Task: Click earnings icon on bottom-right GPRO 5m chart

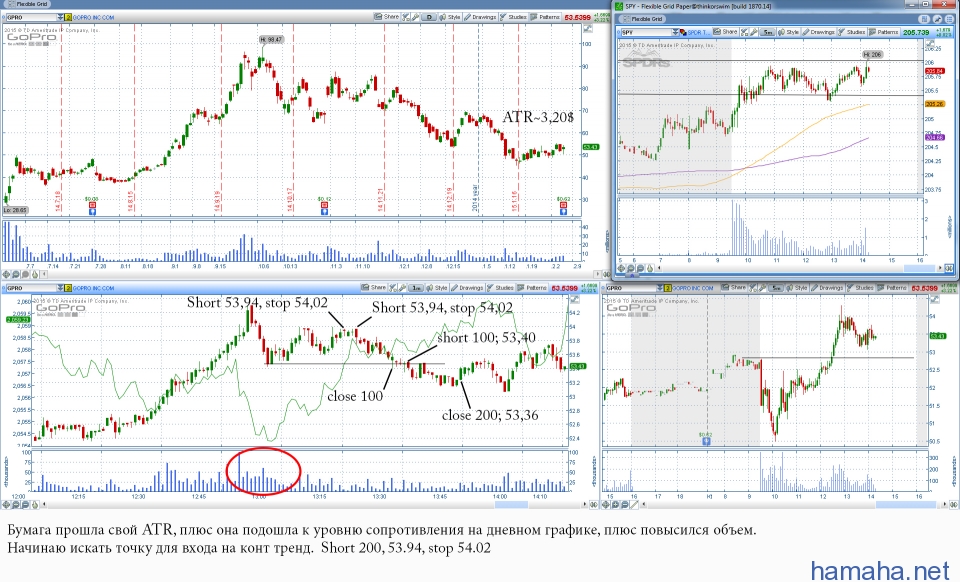Action: [x=706, y=441]
